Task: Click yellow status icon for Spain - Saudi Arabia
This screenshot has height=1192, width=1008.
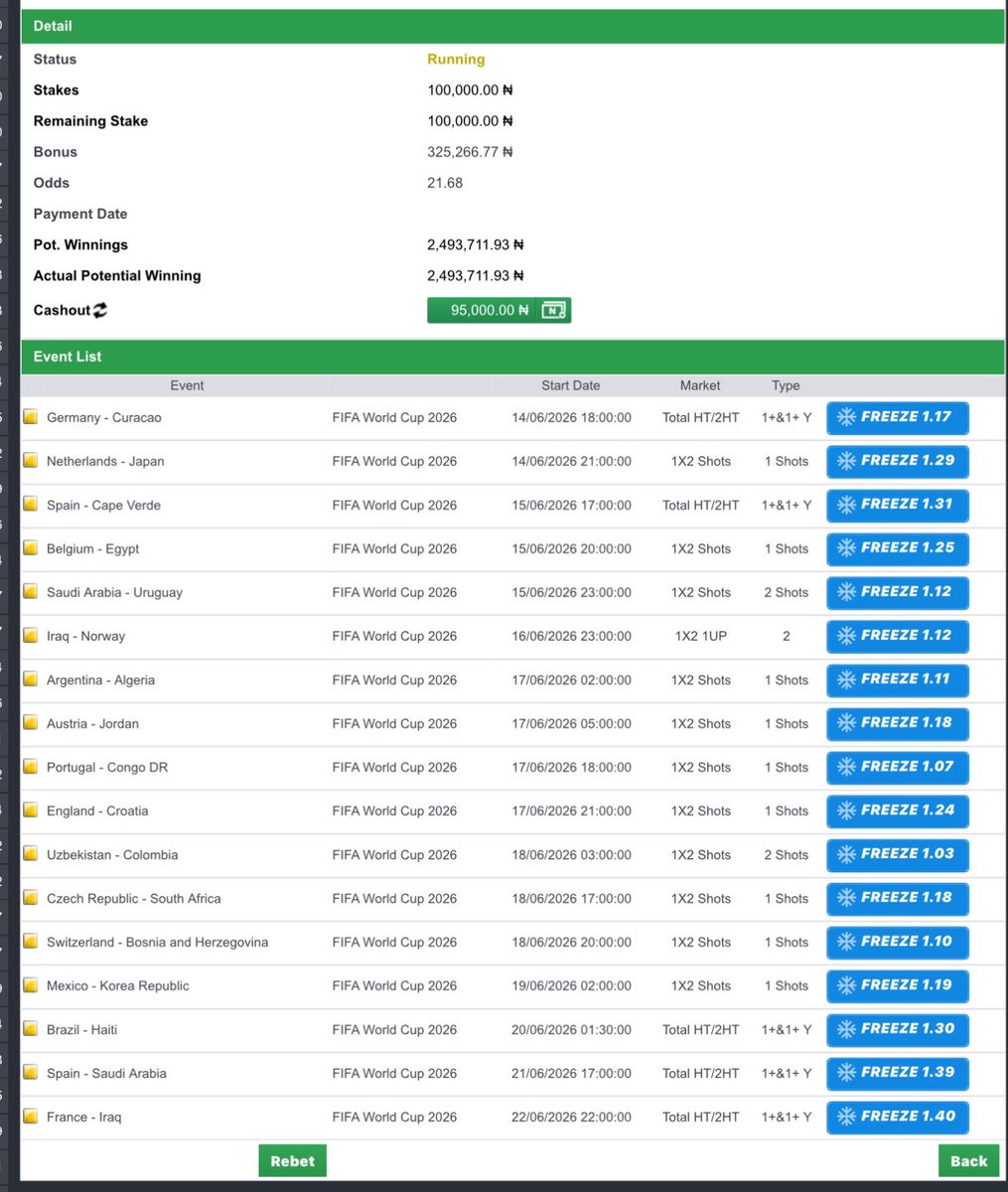Action: click(31, 1073)
